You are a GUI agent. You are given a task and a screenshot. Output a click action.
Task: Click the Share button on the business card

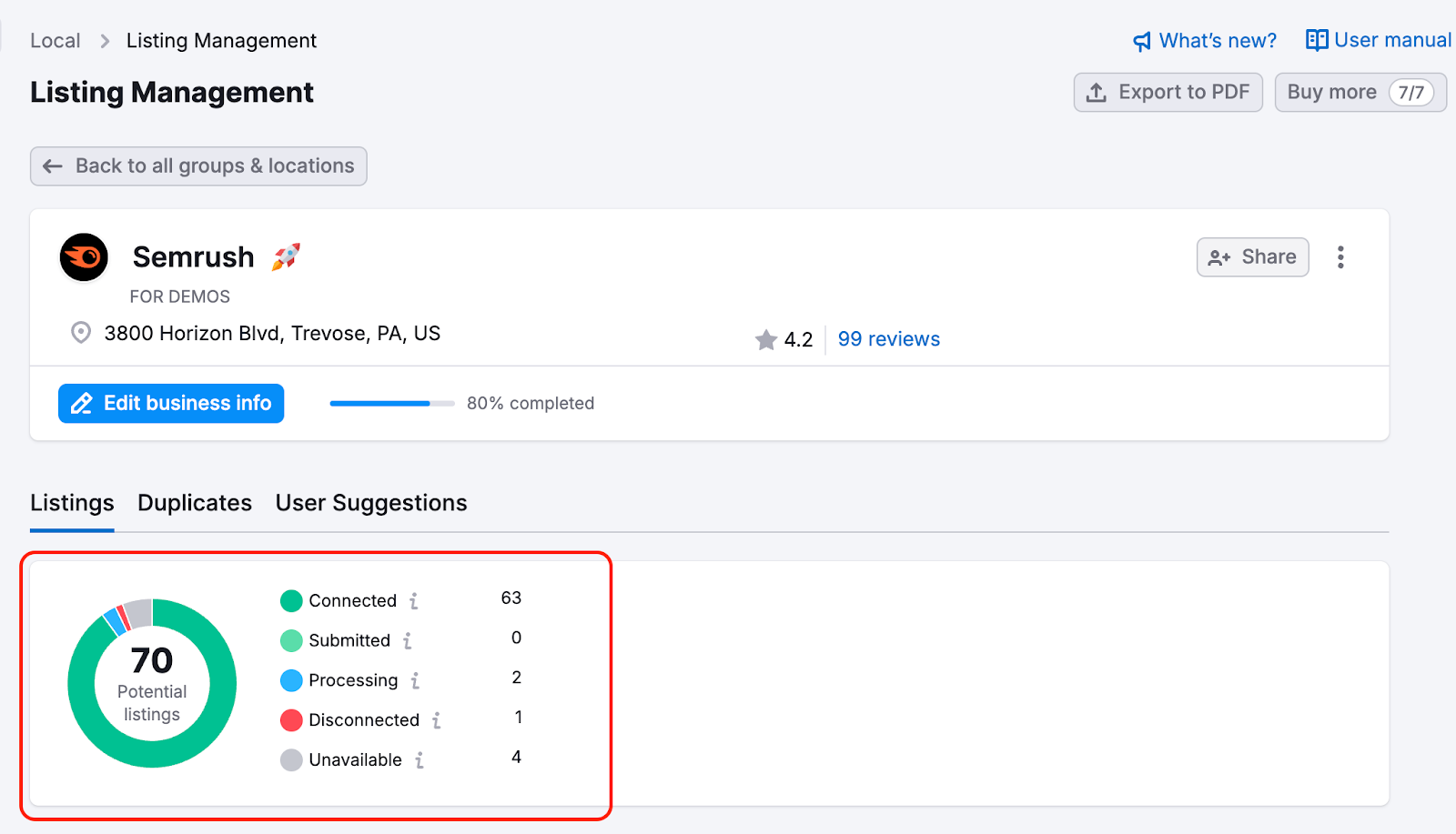point(1252,257)
